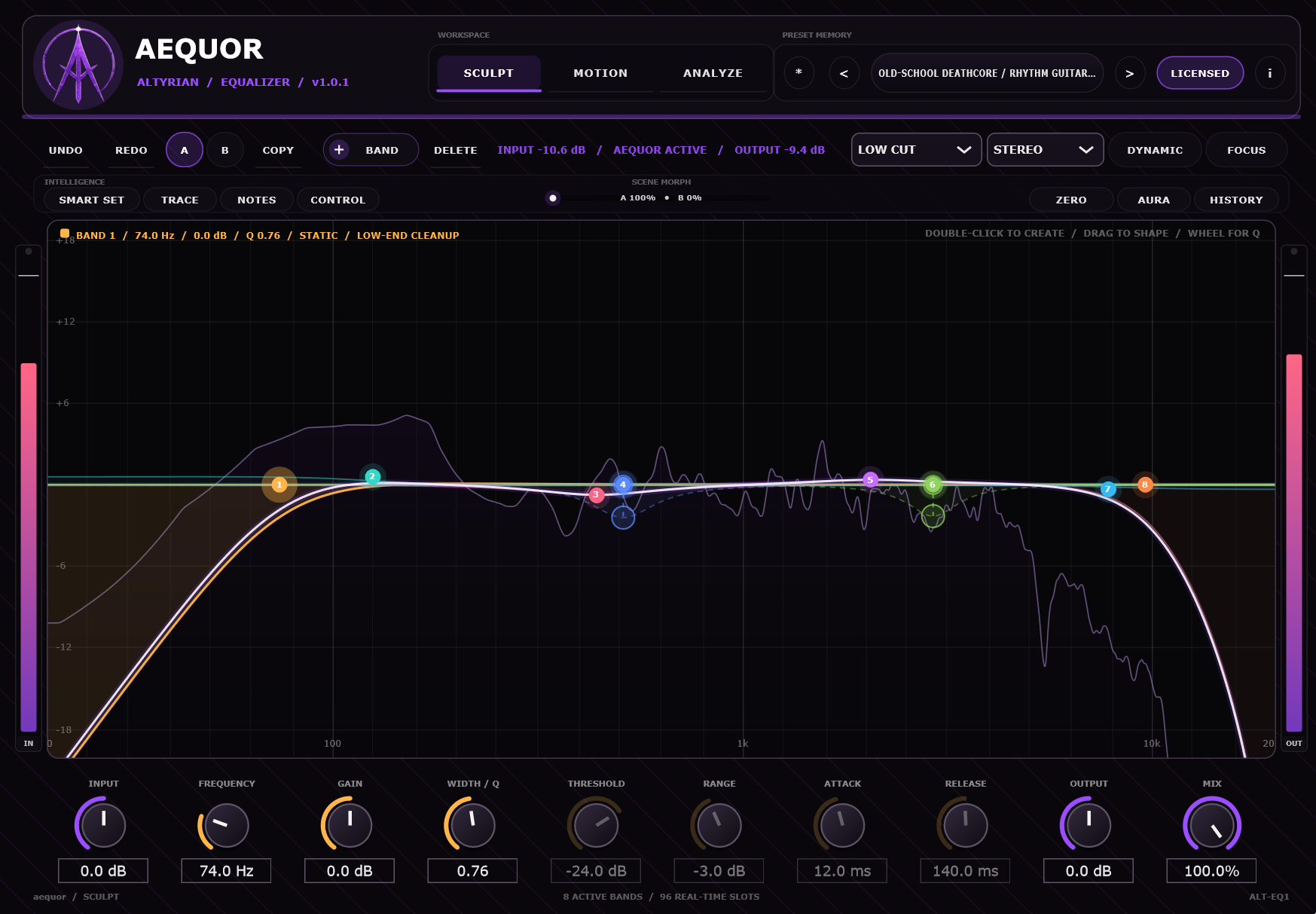Viewport: 1316px width, 914px height.
Task: Open the MOTION workspace tab
Action: click(600, 73)
